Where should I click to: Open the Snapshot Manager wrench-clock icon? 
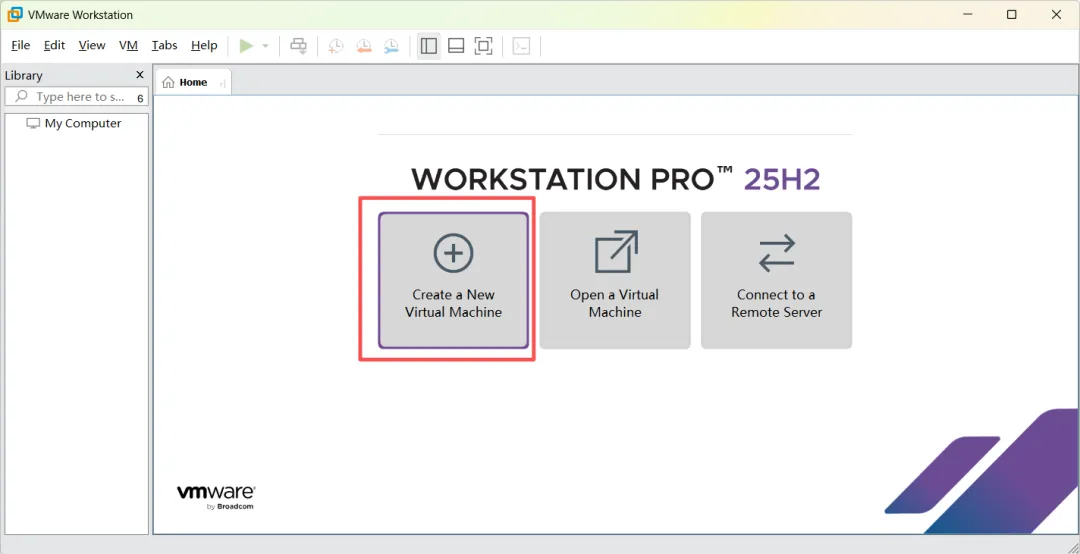[x=391, y=46]
